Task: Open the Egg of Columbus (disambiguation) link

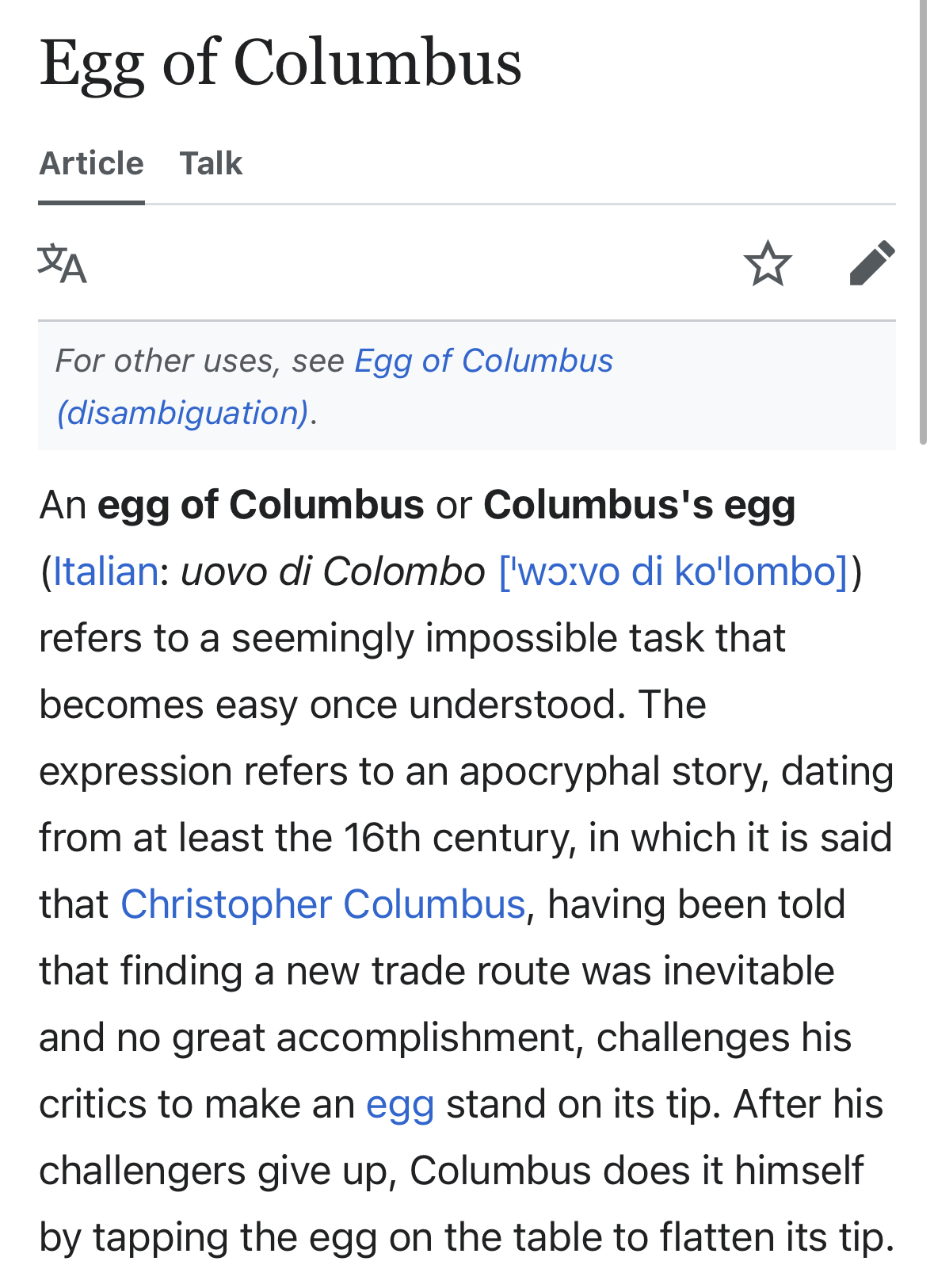Action: (x=483, y=361)
